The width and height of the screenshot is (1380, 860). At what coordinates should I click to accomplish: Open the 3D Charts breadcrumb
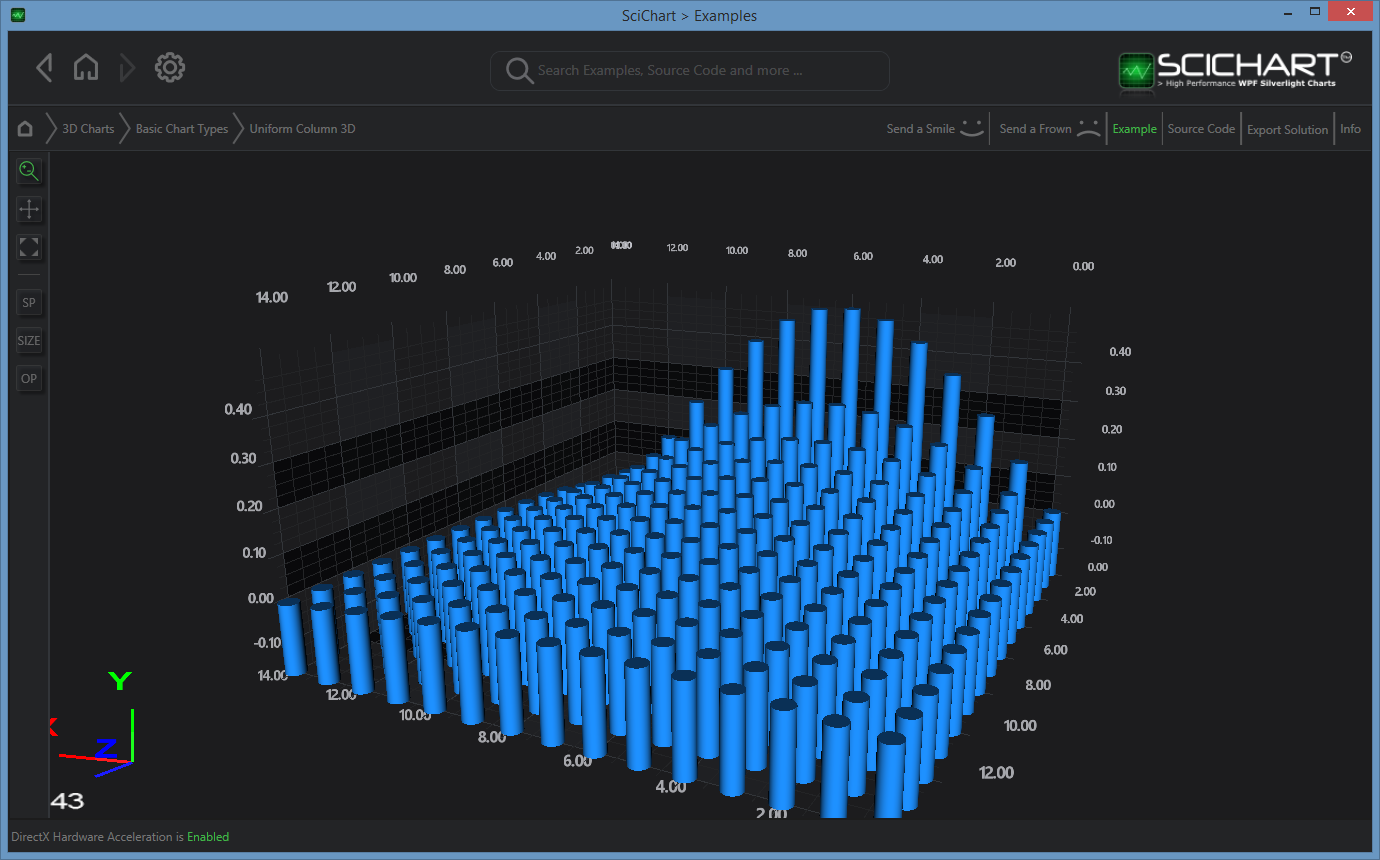(x=88, y=129)
